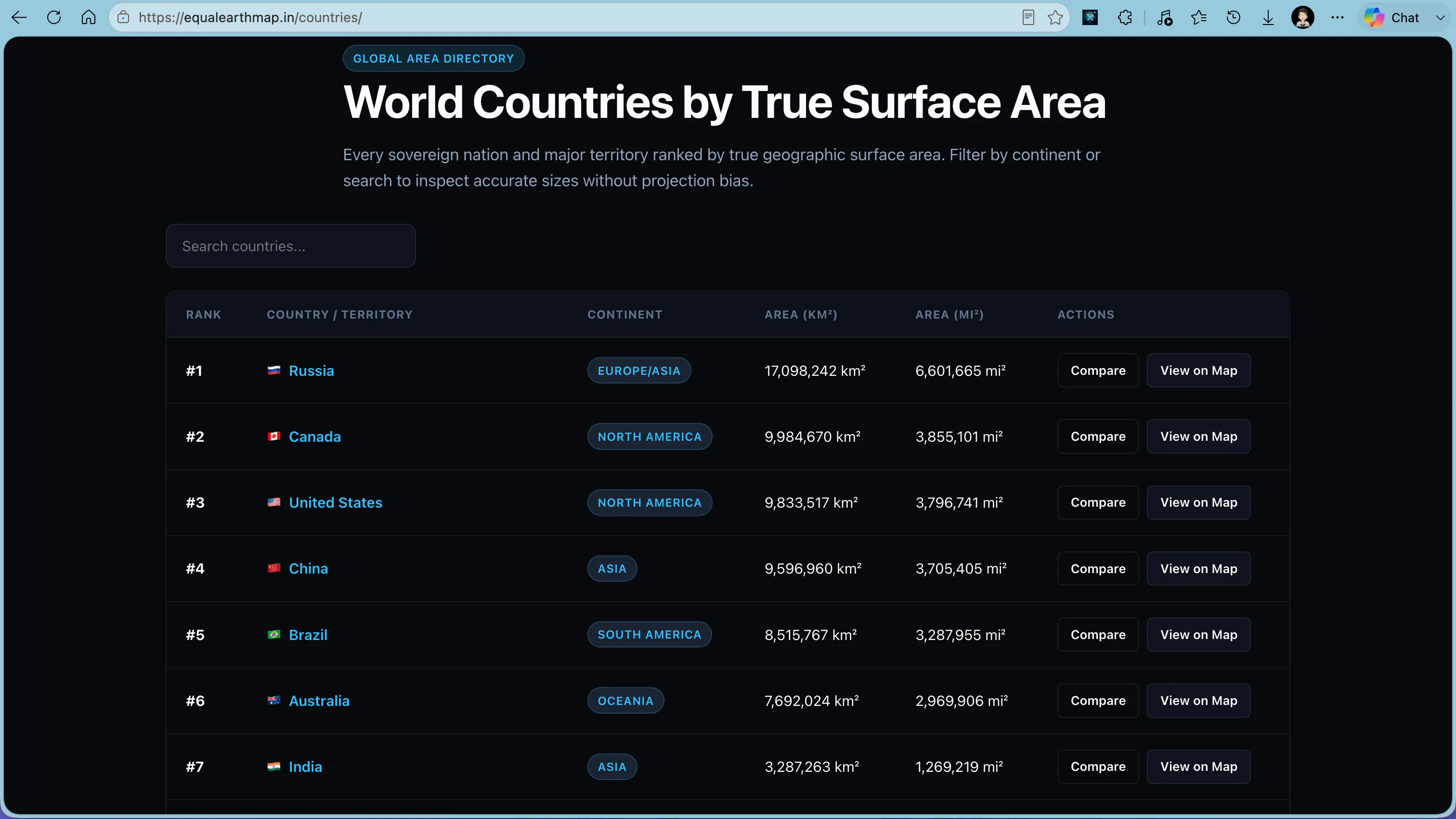Viewport: 1456px width, 819px height.
Task: Click the Country / Territory column header
Action: 340,315
